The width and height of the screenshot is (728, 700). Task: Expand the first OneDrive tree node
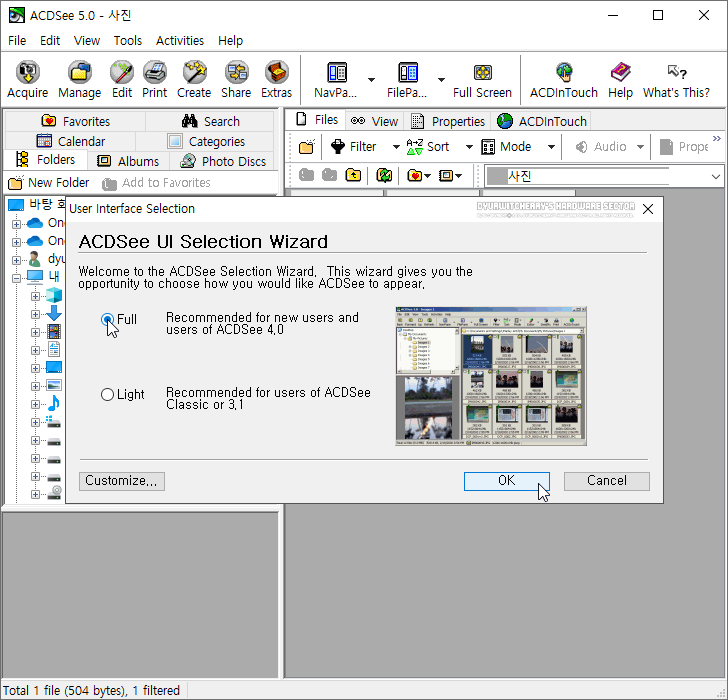(x=17, y=224)
